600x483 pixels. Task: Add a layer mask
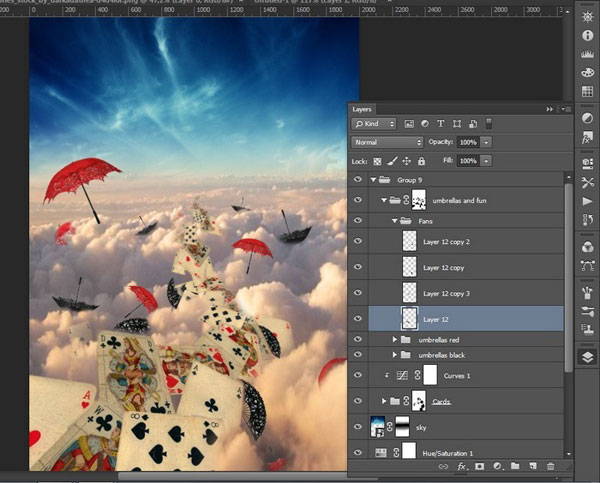479,466
